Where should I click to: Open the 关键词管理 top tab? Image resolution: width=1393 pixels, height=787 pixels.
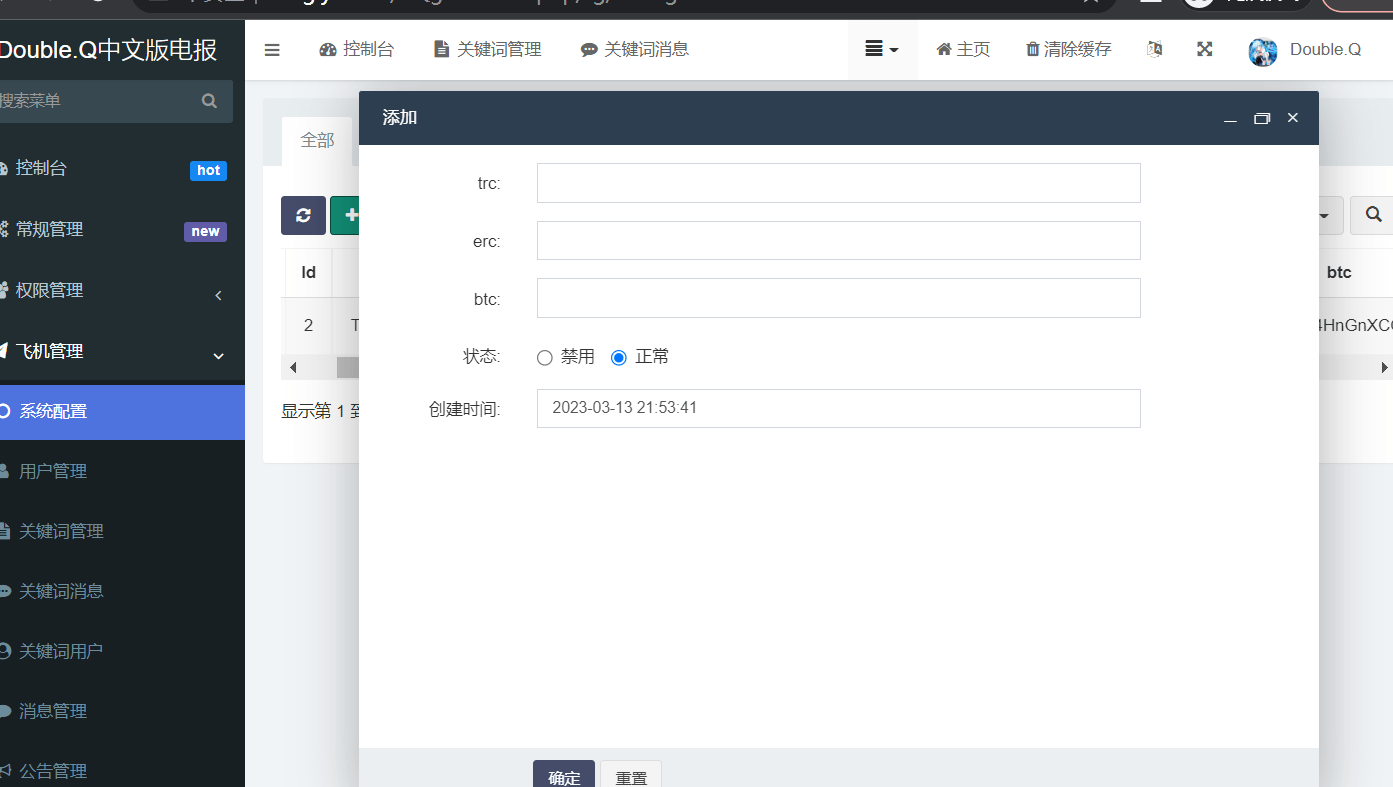pyautogui.click(x=488, y=50)
